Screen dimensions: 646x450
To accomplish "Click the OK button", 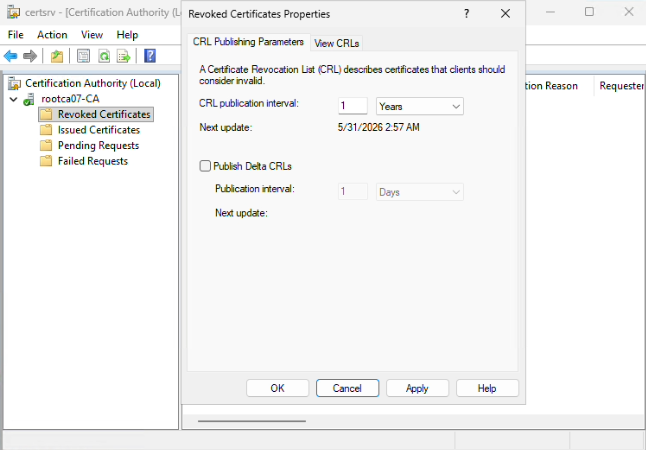I will coord(277,388).
